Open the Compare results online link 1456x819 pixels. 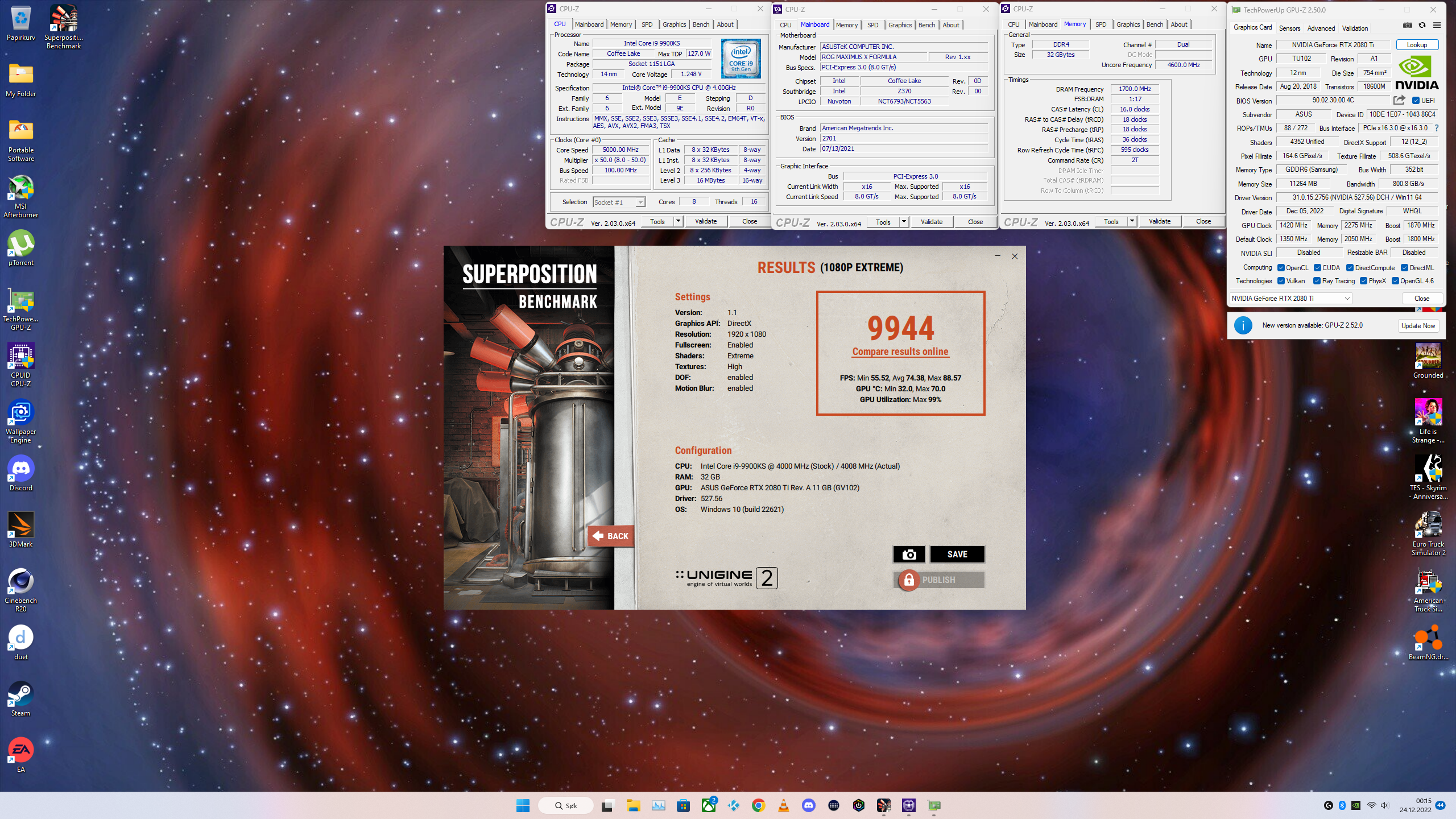point(900,351)
